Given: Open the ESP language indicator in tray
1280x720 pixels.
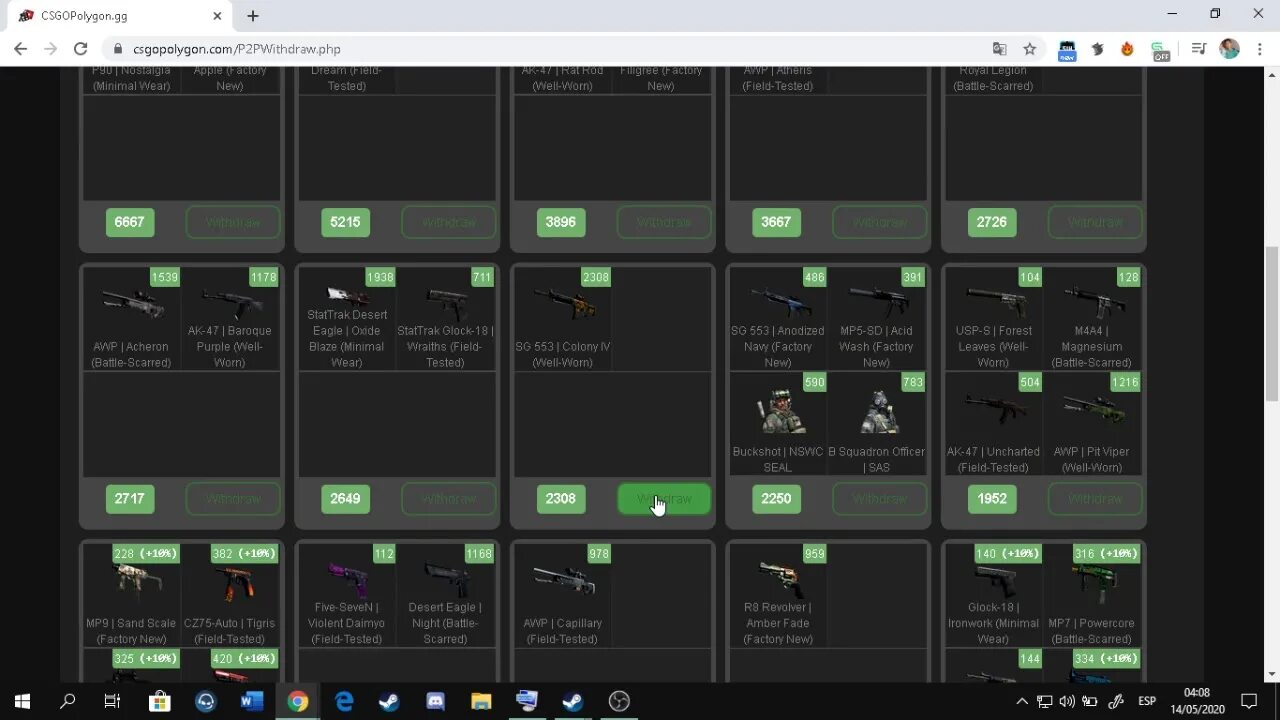Looking at the screenshot, I should 1147,701.
